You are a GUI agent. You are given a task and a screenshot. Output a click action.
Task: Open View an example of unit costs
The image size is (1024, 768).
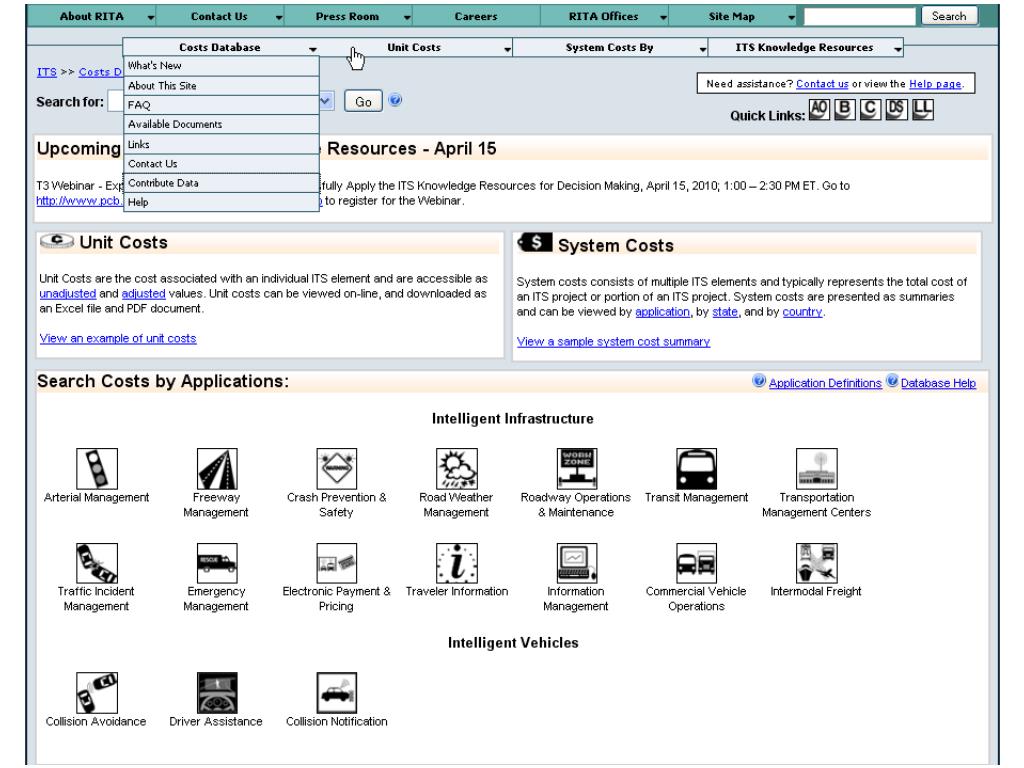coord(118,338)
